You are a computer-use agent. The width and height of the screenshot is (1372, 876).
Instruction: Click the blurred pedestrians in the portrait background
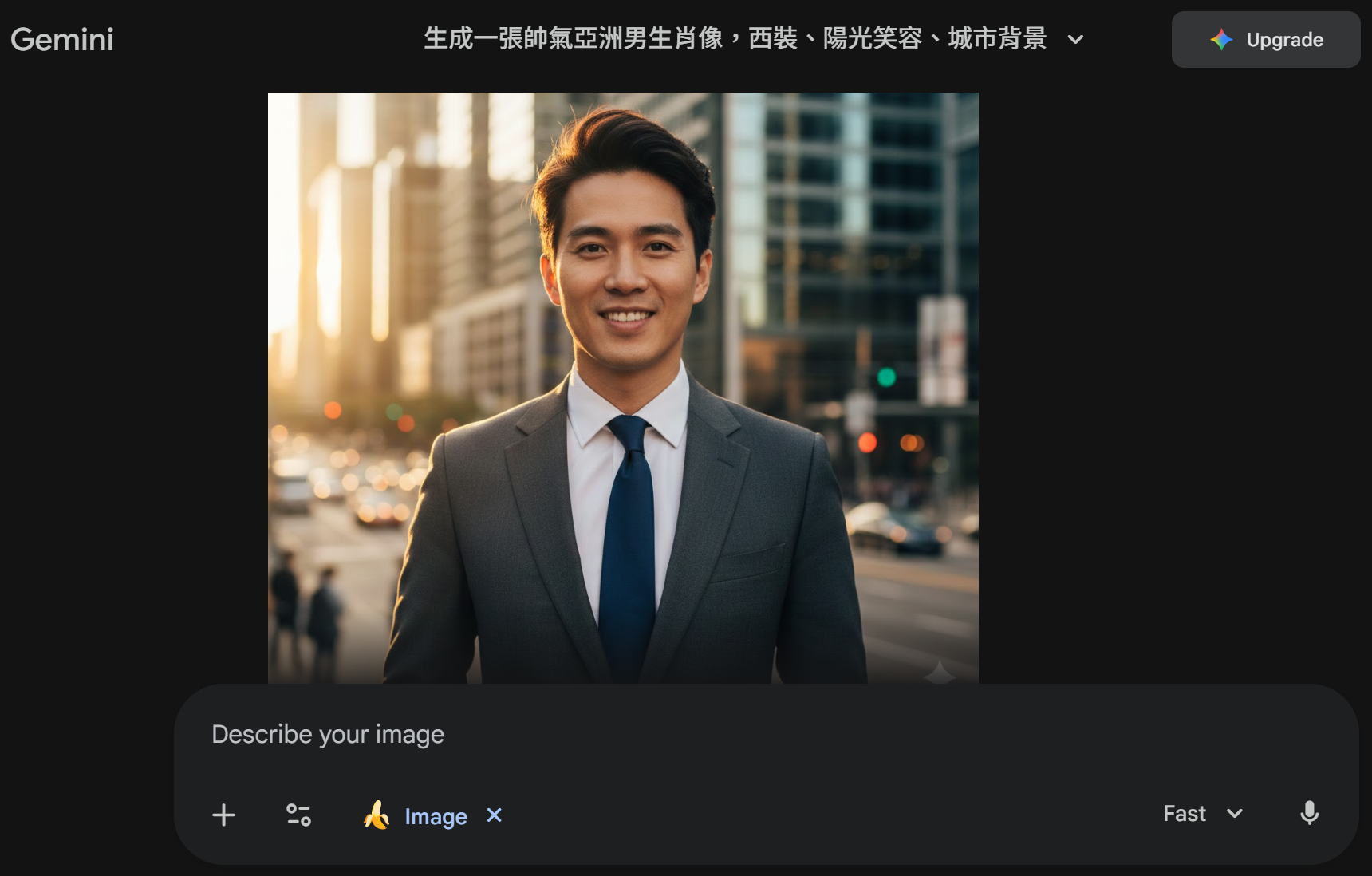pos(306,606)
